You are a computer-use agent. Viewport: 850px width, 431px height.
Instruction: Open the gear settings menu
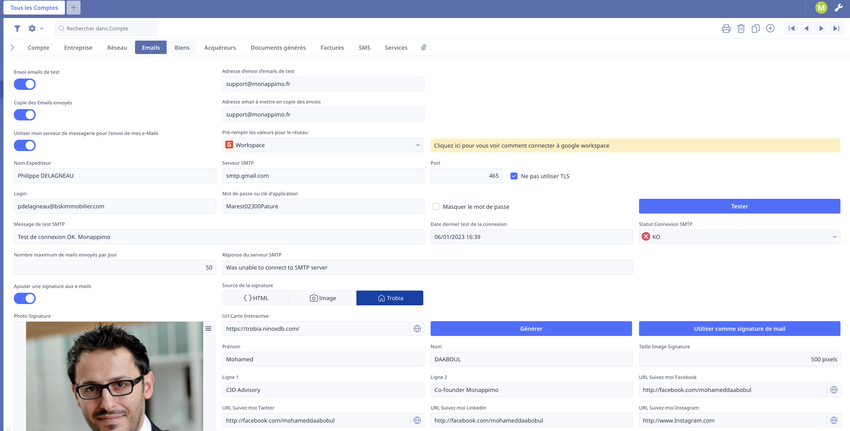pyautogui.click(x=33, y=29)
